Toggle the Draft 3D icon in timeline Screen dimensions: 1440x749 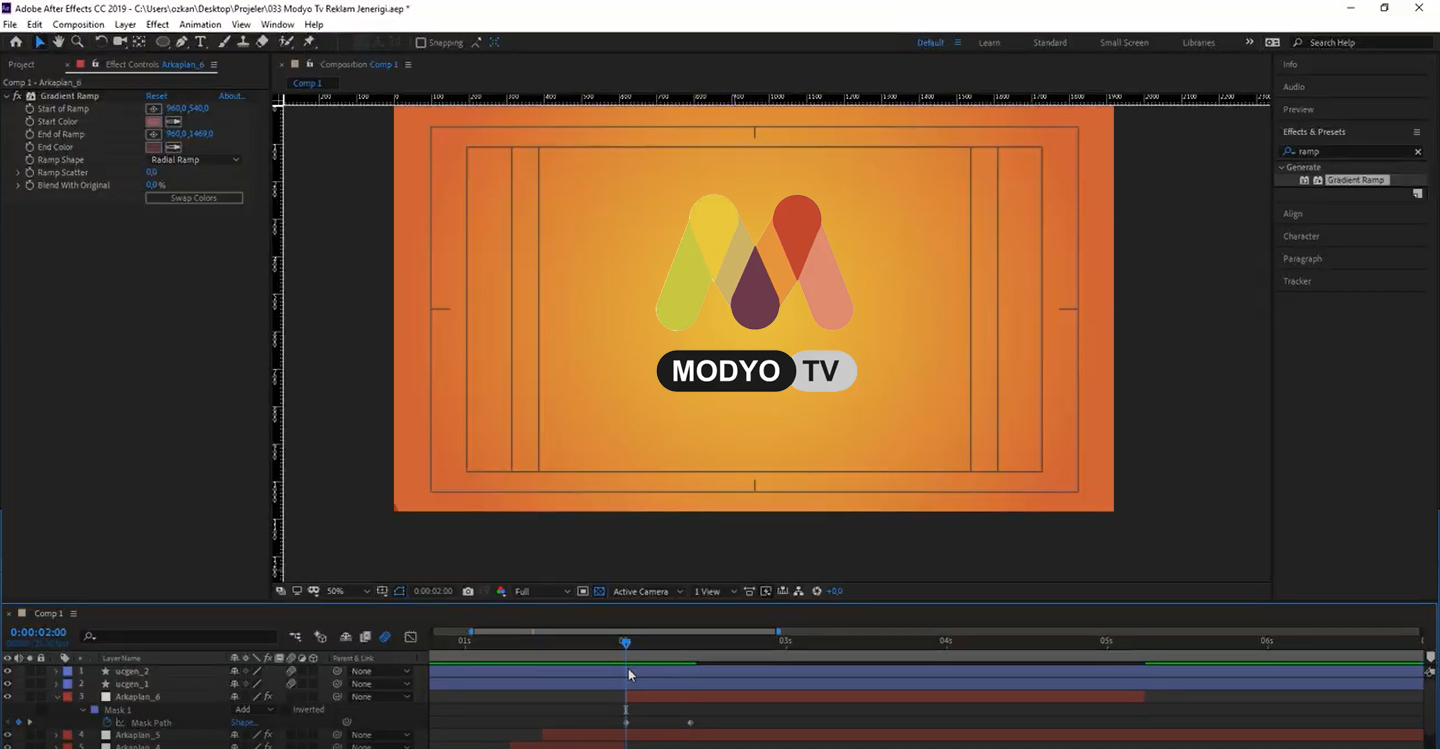pos(321,637)
